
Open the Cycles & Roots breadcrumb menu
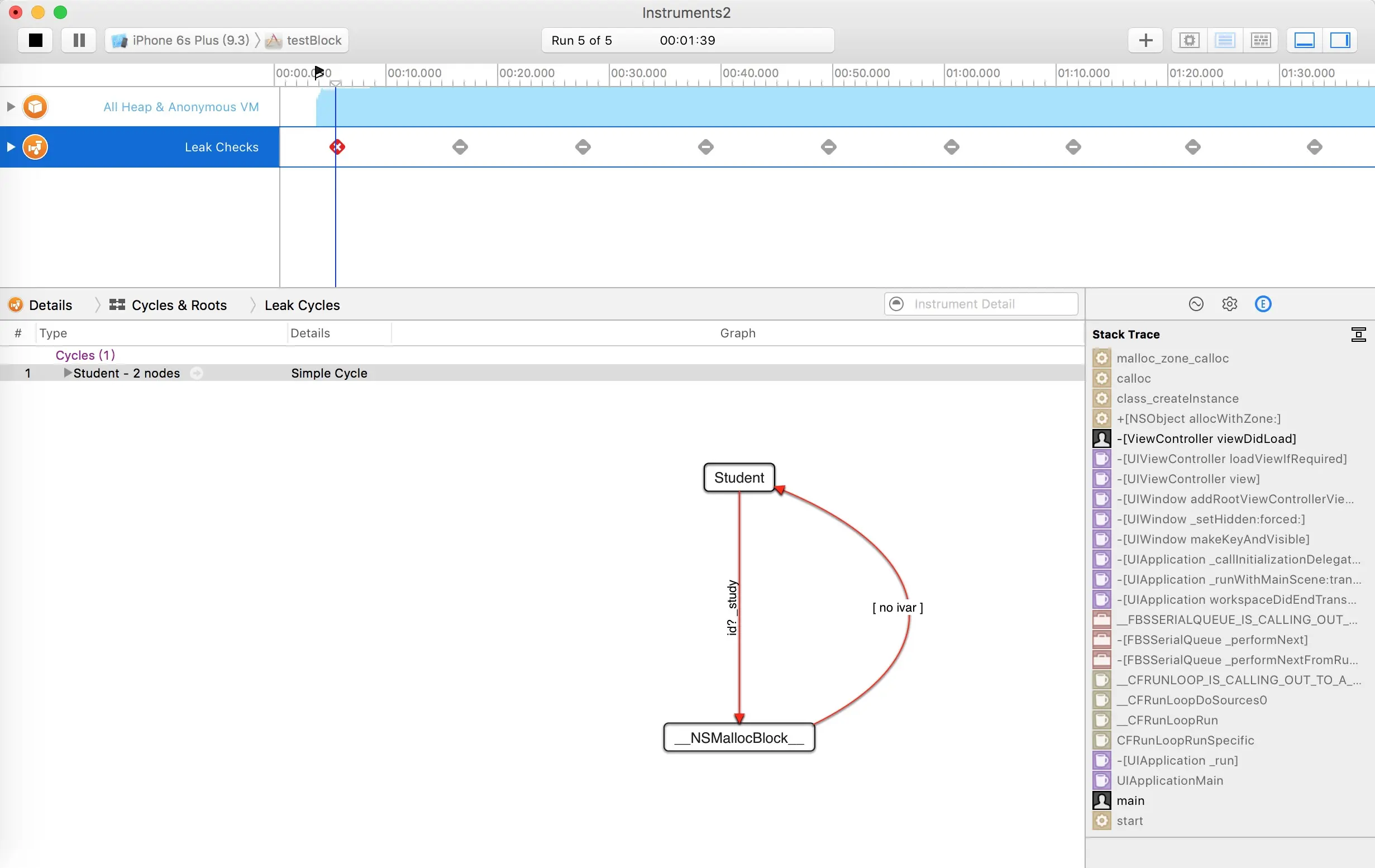pos(178,305)
